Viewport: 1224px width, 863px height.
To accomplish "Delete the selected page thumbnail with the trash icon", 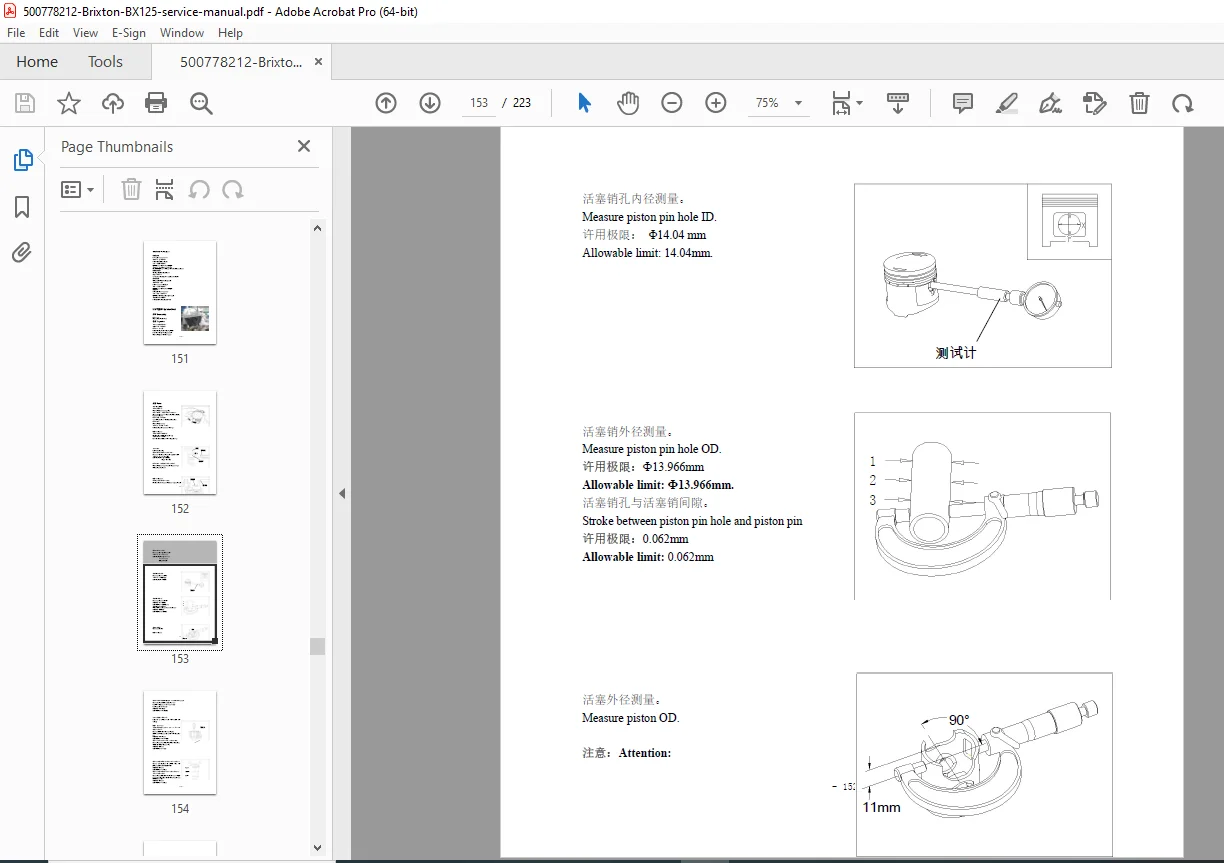I will [x=131, y=190].
